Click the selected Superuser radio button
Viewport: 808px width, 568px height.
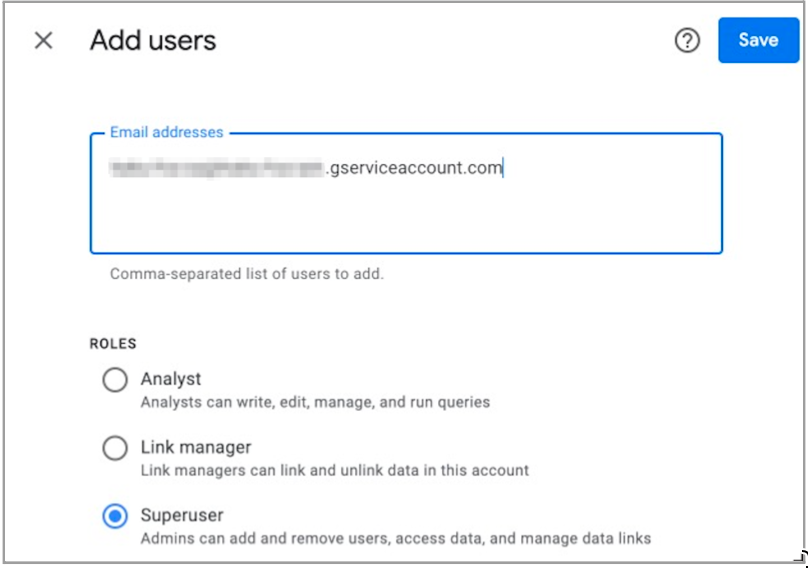[115, 516]
